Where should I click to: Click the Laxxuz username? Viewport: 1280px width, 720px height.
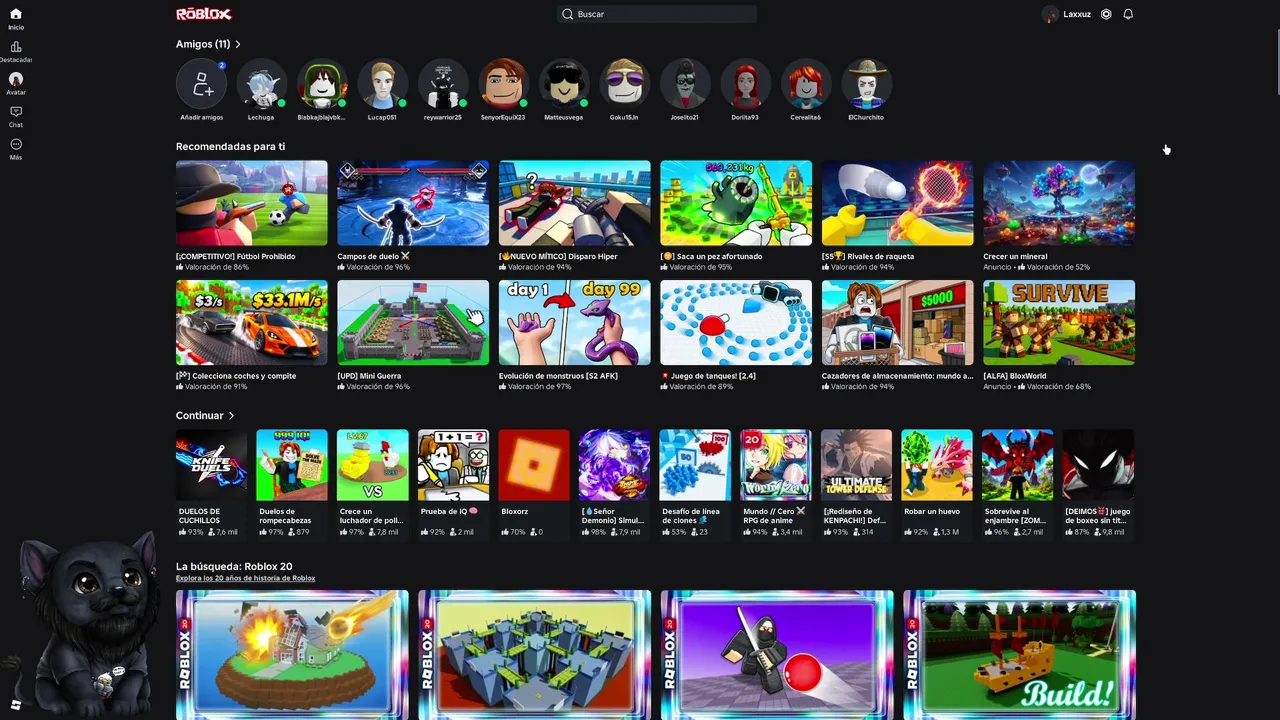point(1077,14)
